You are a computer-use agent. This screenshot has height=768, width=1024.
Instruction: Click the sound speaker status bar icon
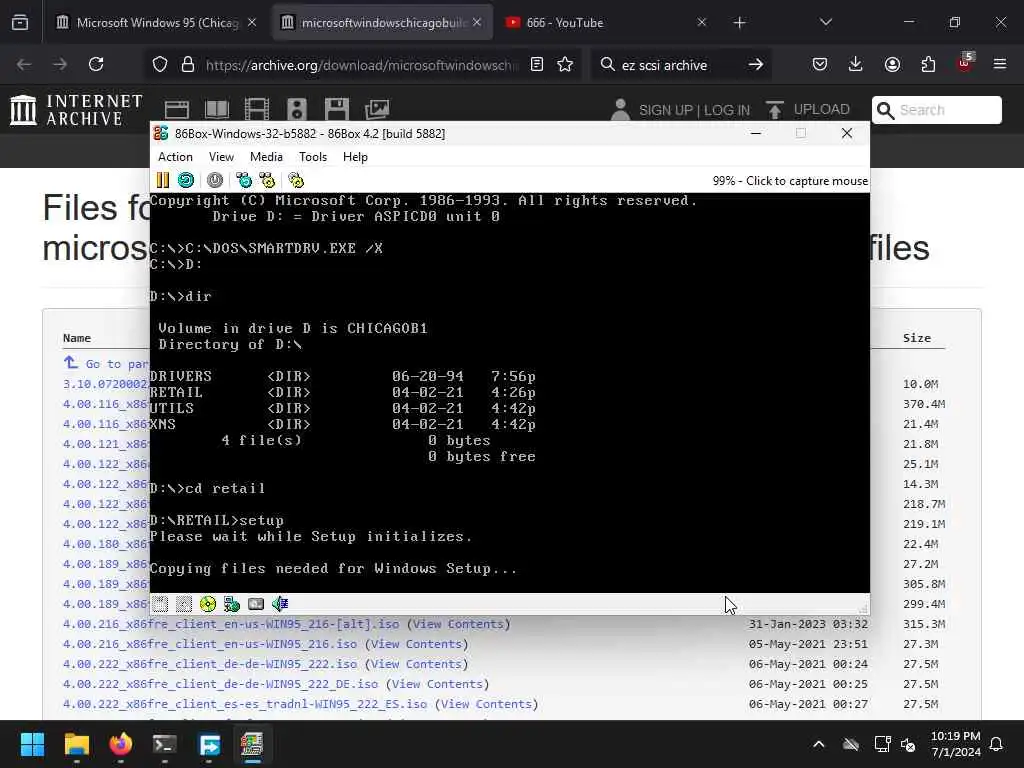[280, 604]
